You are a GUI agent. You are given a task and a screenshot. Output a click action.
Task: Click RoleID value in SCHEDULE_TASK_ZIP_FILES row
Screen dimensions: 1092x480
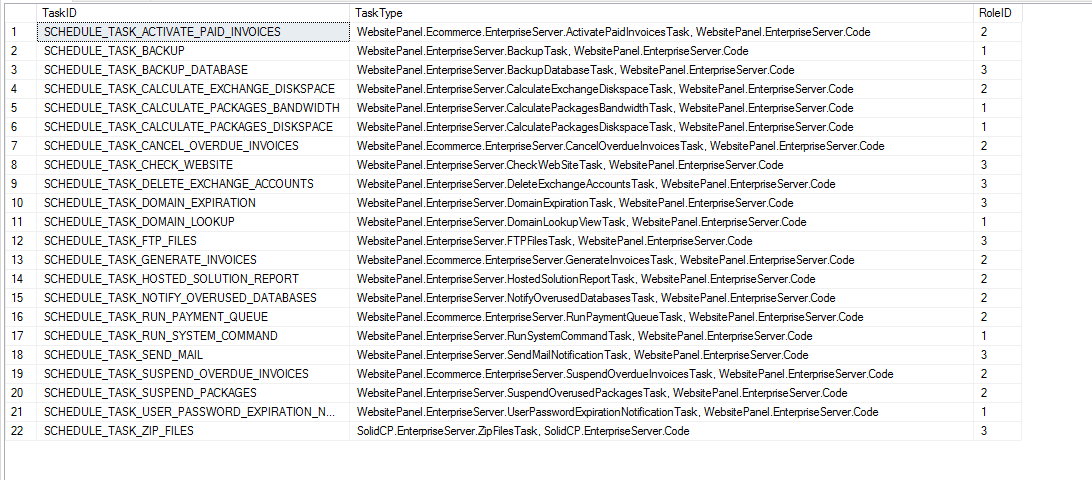tap(997, 431)
